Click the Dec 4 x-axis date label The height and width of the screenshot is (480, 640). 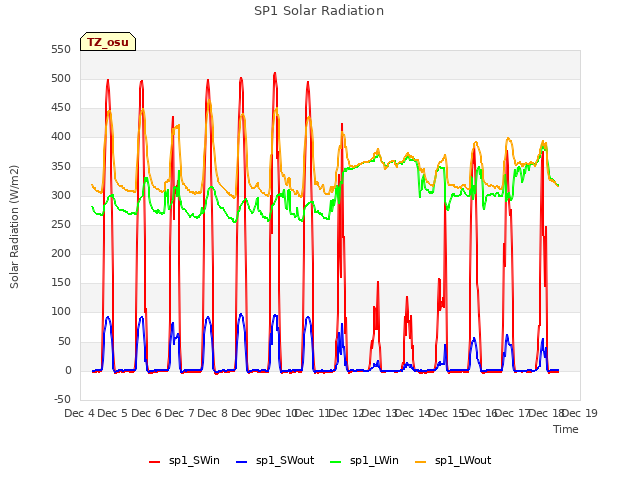tap(80, 413)
